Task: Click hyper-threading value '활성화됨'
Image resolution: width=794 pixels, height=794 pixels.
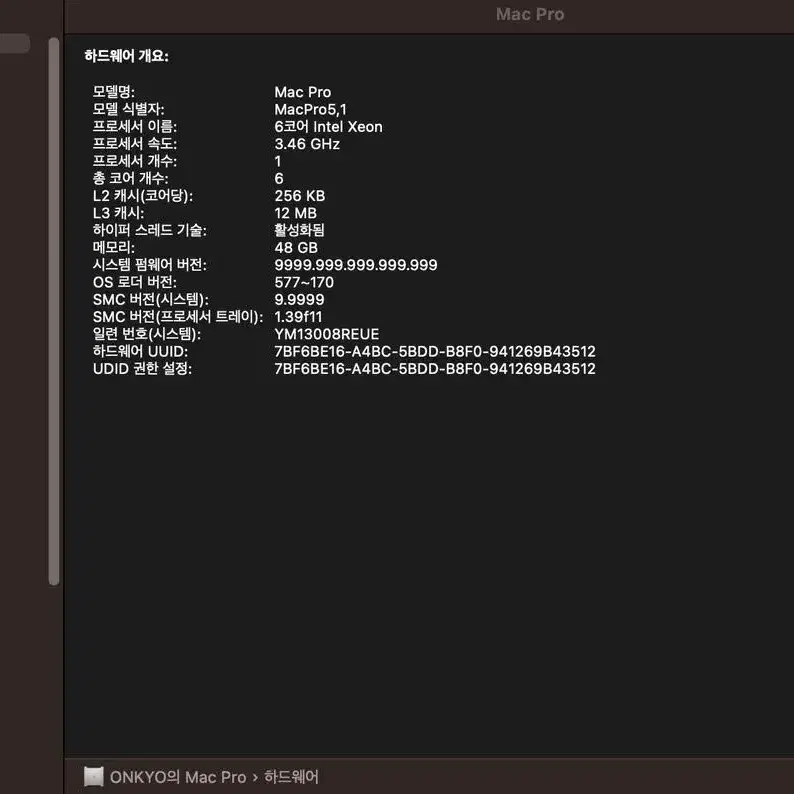Action: click(x=299, y=230)
